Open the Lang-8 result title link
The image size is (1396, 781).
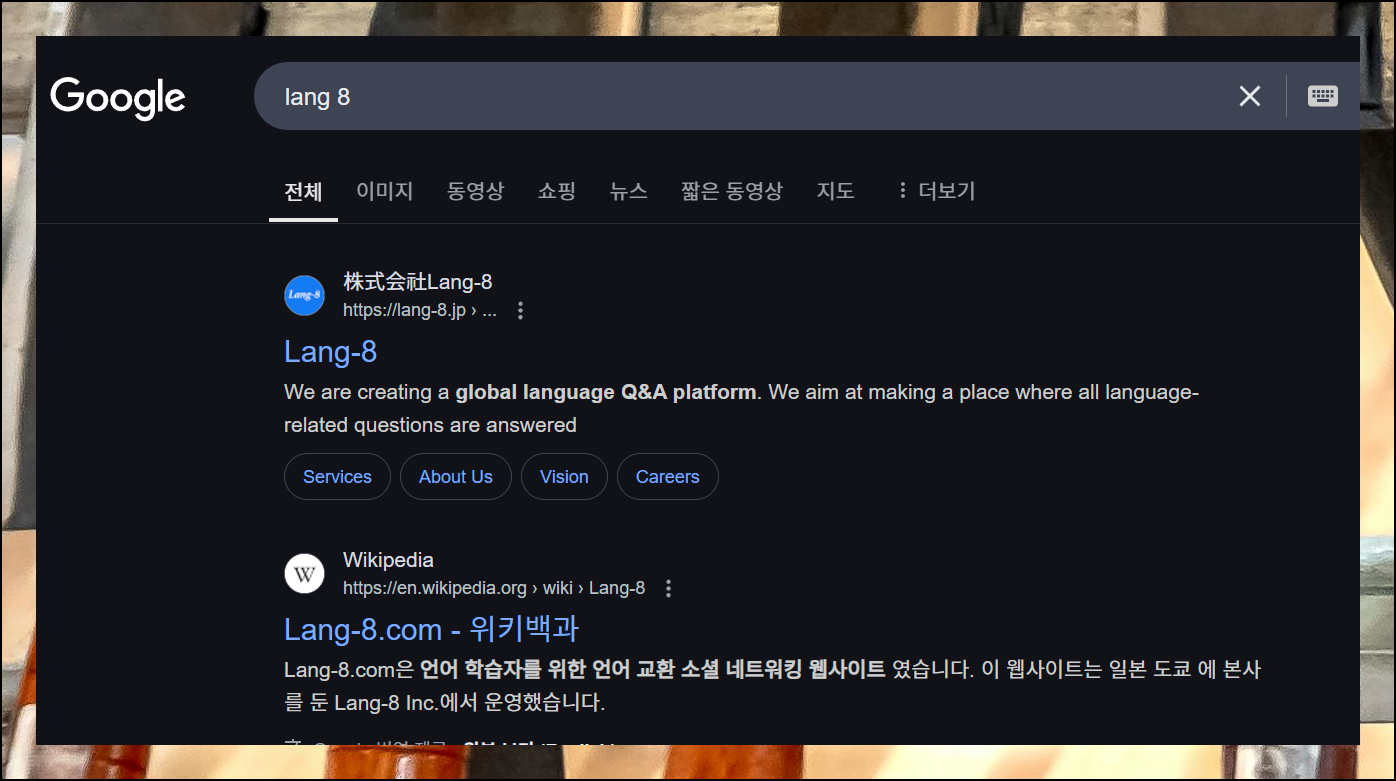330,352
